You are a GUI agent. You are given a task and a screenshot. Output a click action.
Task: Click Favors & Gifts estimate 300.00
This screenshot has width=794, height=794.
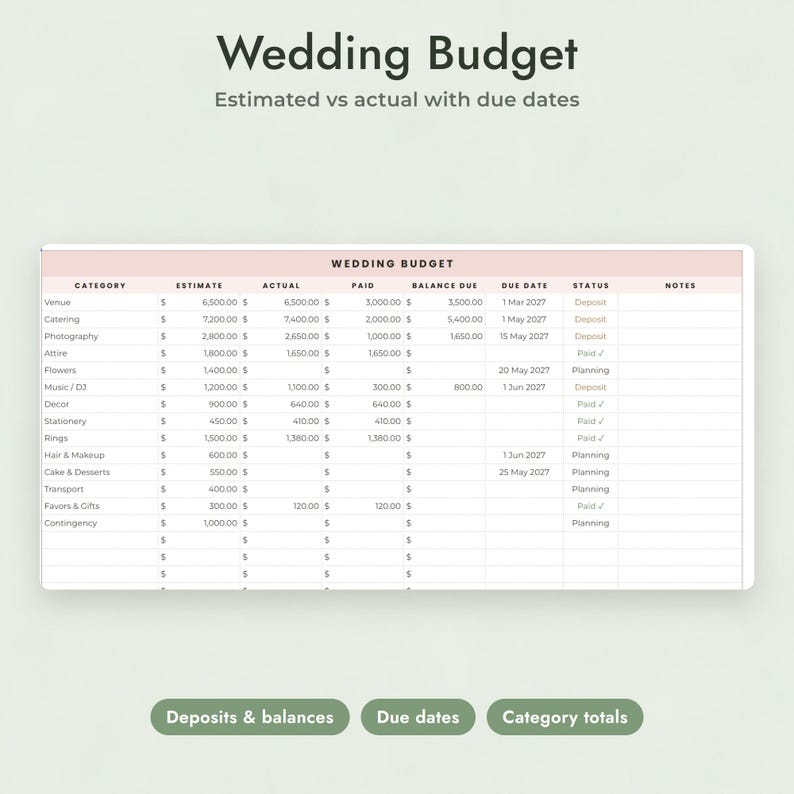(x=199, y=506)
